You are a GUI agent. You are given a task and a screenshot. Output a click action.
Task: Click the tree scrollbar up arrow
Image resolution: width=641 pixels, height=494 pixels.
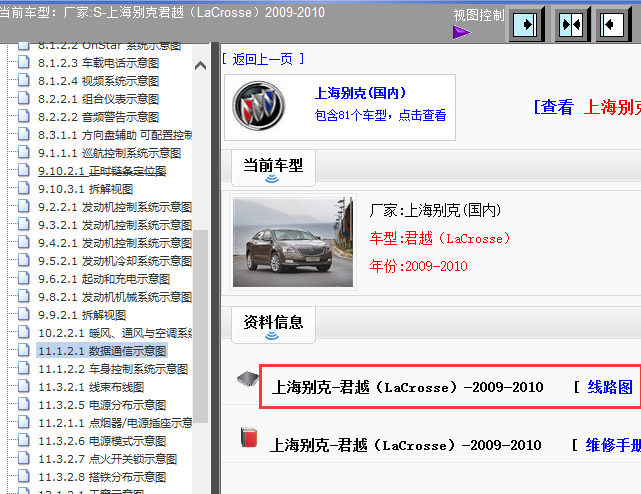[200, 65]
